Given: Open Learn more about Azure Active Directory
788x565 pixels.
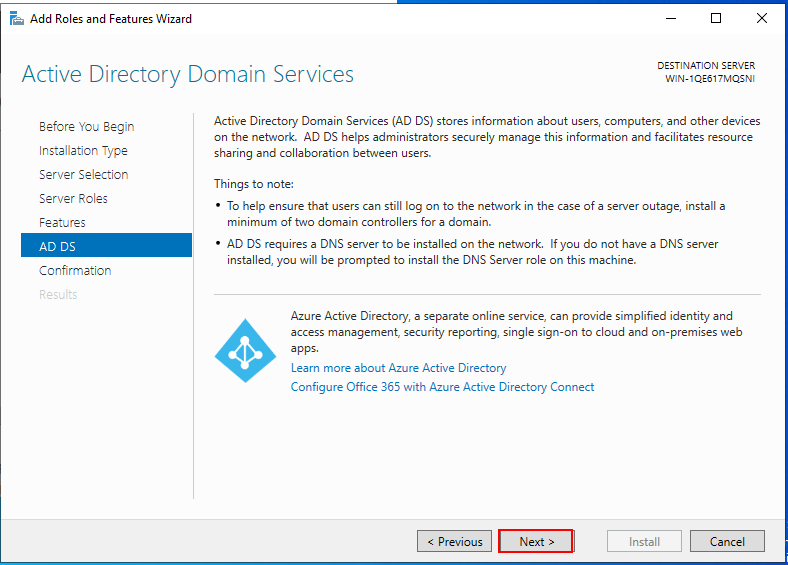Looking at the screenshot, I should coord(399,368).
